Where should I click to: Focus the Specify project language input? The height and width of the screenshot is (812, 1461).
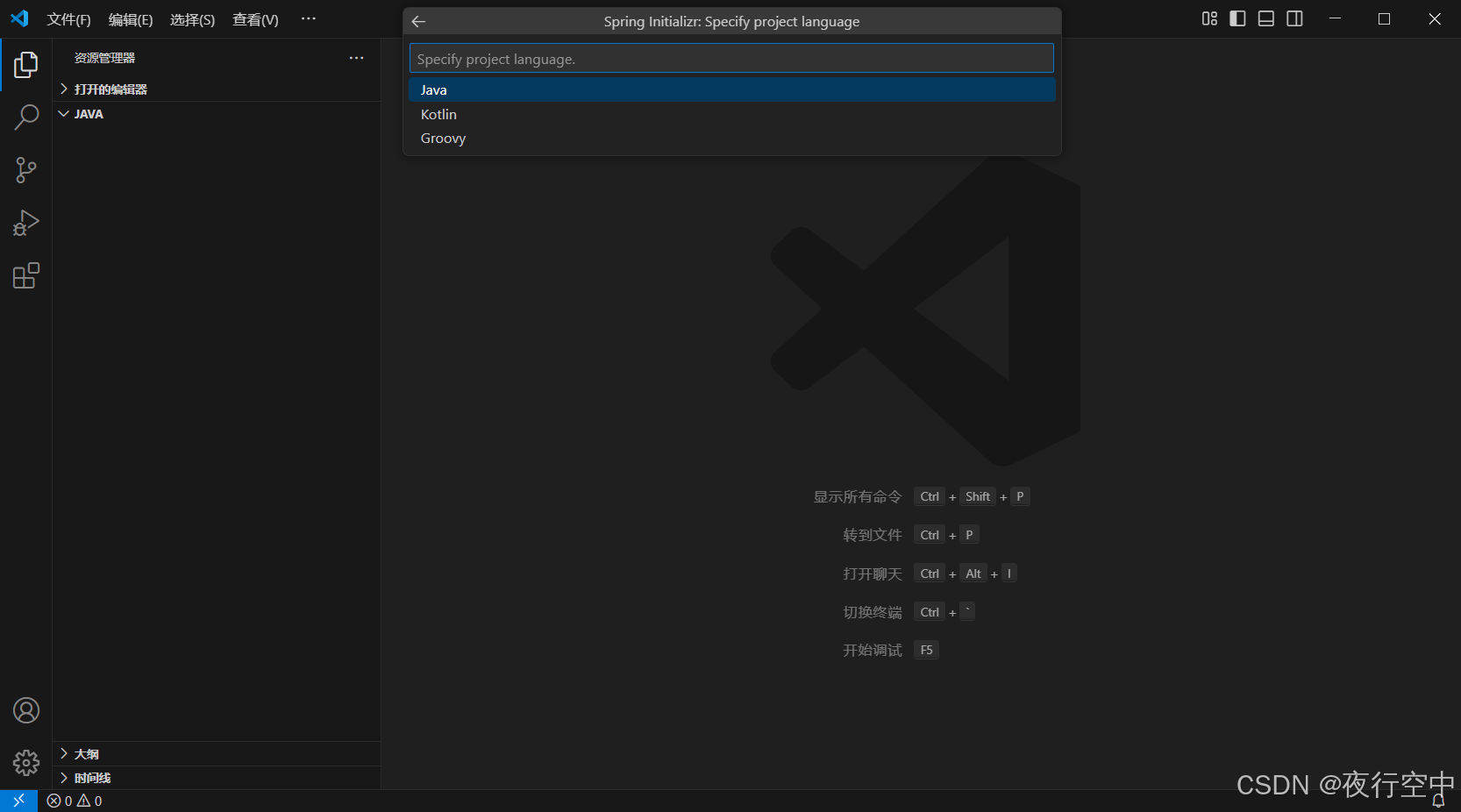coord(731,59)
